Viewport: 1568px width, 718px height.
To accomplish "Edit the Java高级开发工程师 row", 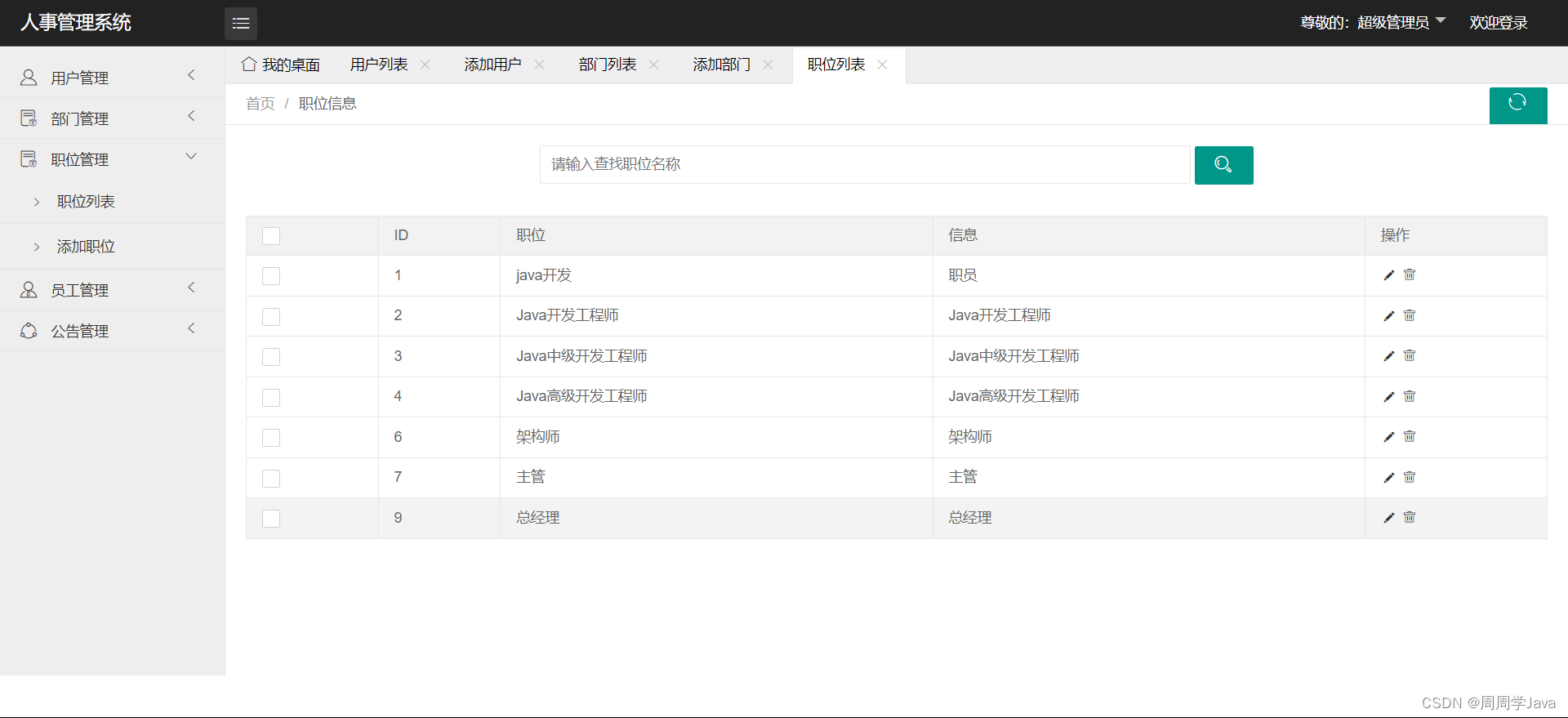I will [x=1389, y=397].
